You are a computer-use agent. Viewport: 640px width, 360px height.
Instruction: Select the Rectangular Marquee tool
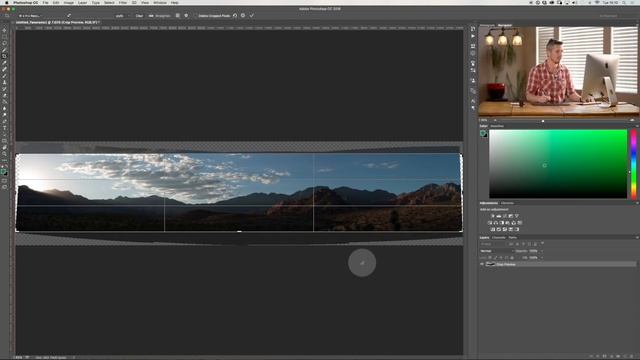click(4, 37)
